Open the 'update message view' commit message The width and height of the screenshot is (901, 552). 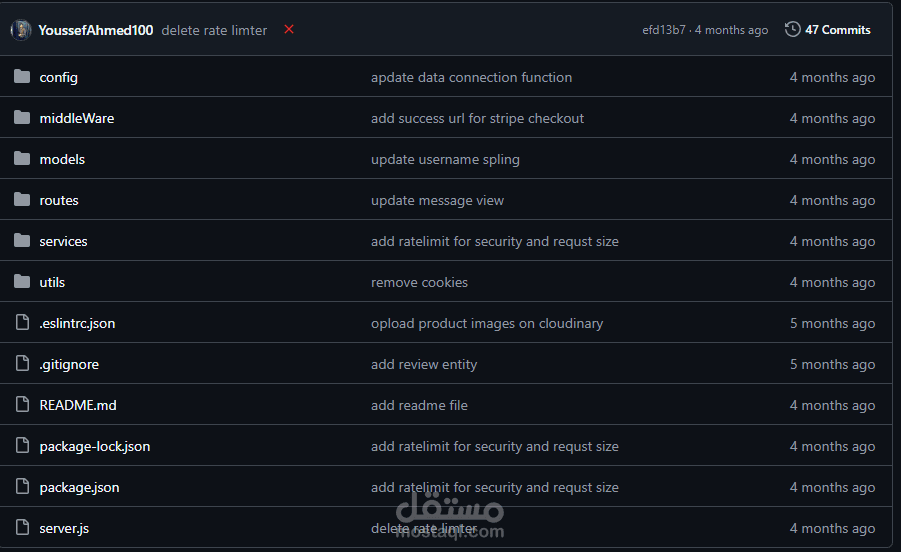(x=437, y=200)
